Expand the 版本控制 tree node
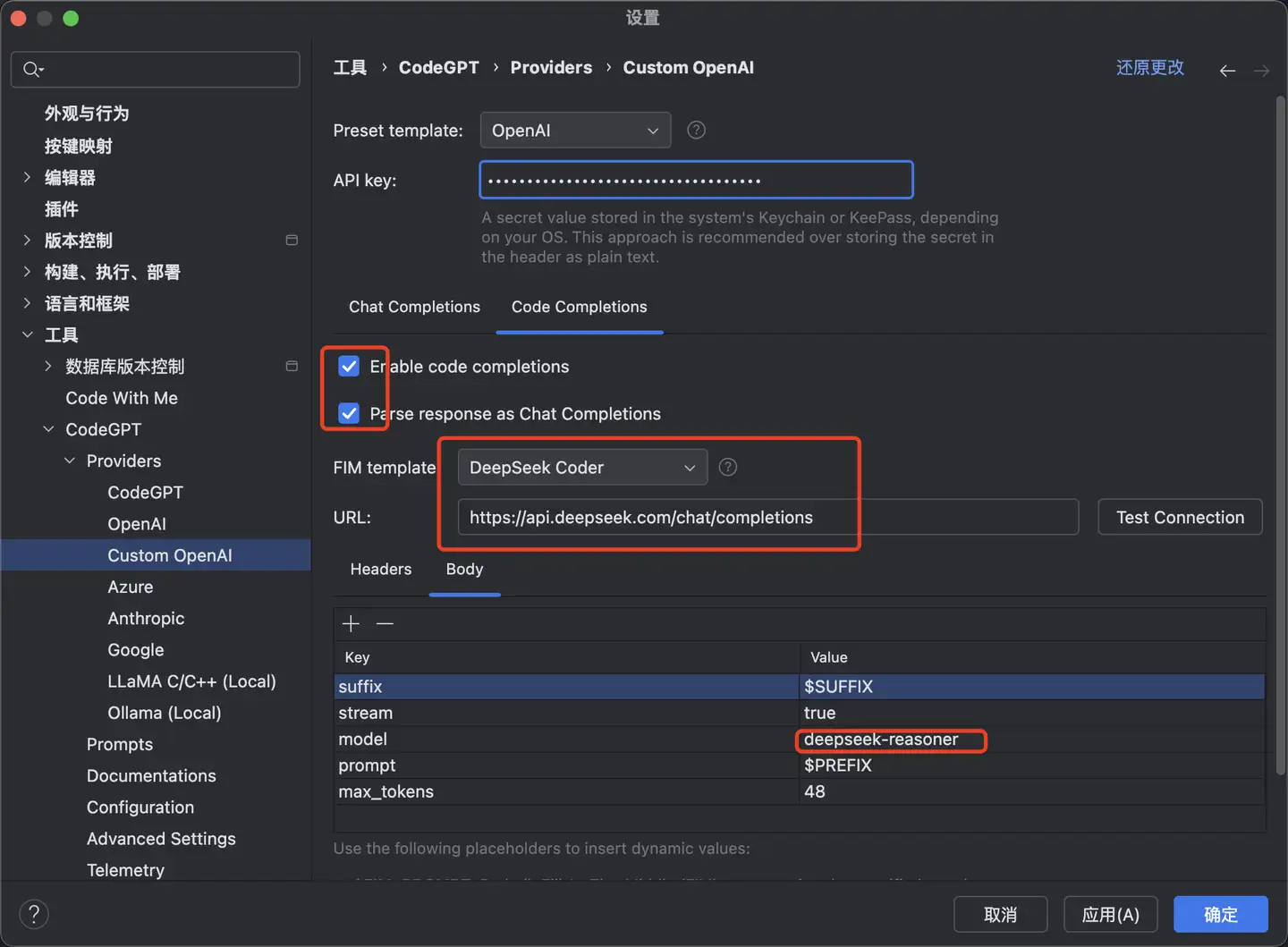1288x947 pixels. coord(27,241)
